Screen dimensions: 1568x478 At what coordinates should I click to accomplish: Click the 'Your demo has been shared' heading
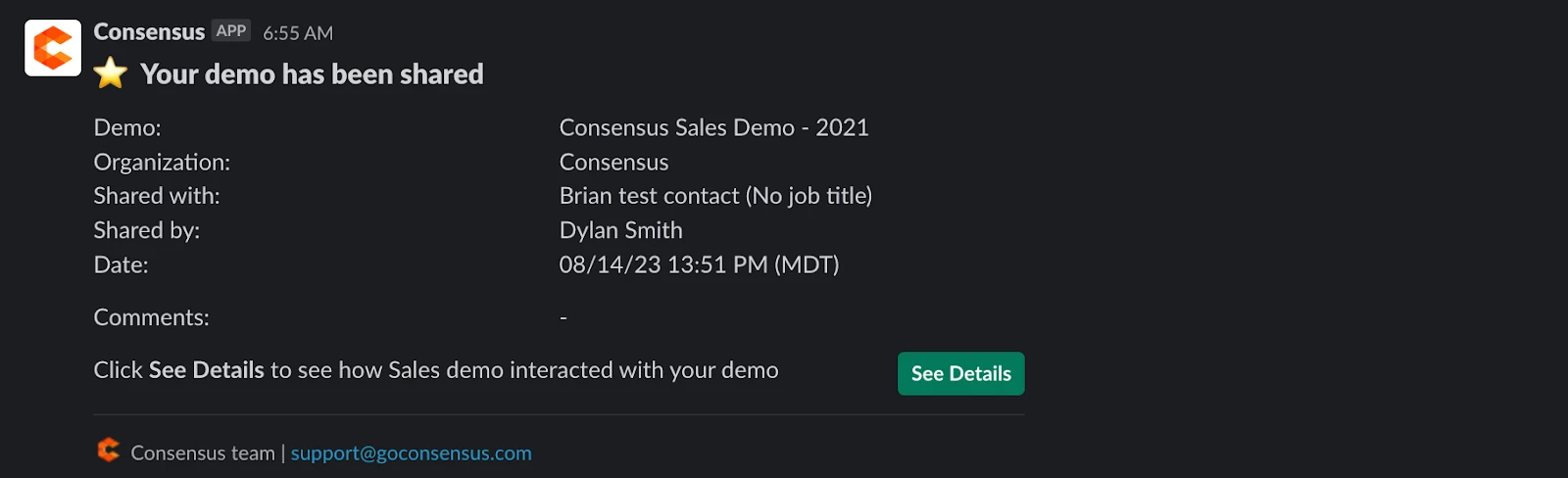point(312,74)
